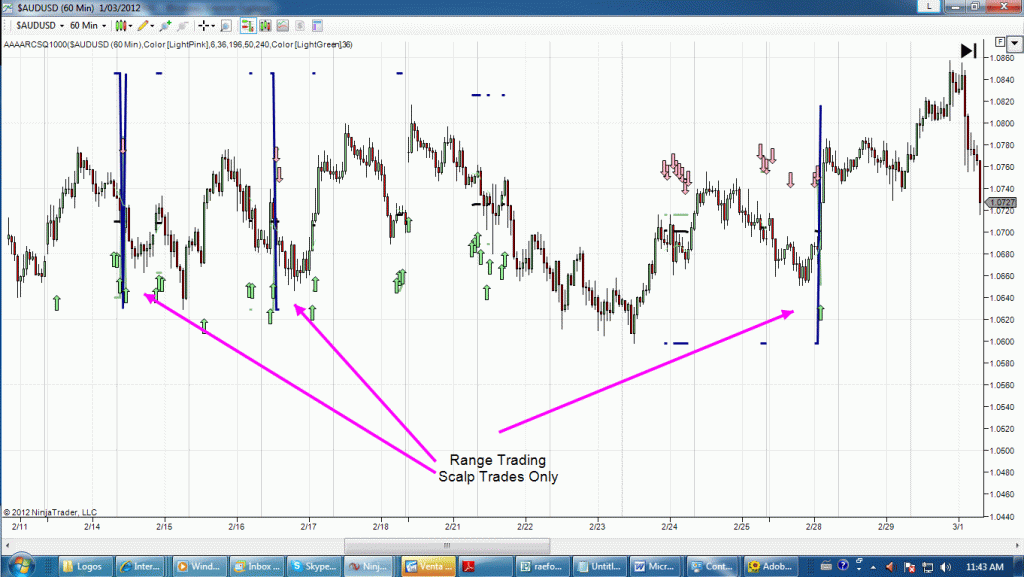Viewport: 1024px width, 577px height.
Task: Open the Windows Start button
Action: pos(20,565)
